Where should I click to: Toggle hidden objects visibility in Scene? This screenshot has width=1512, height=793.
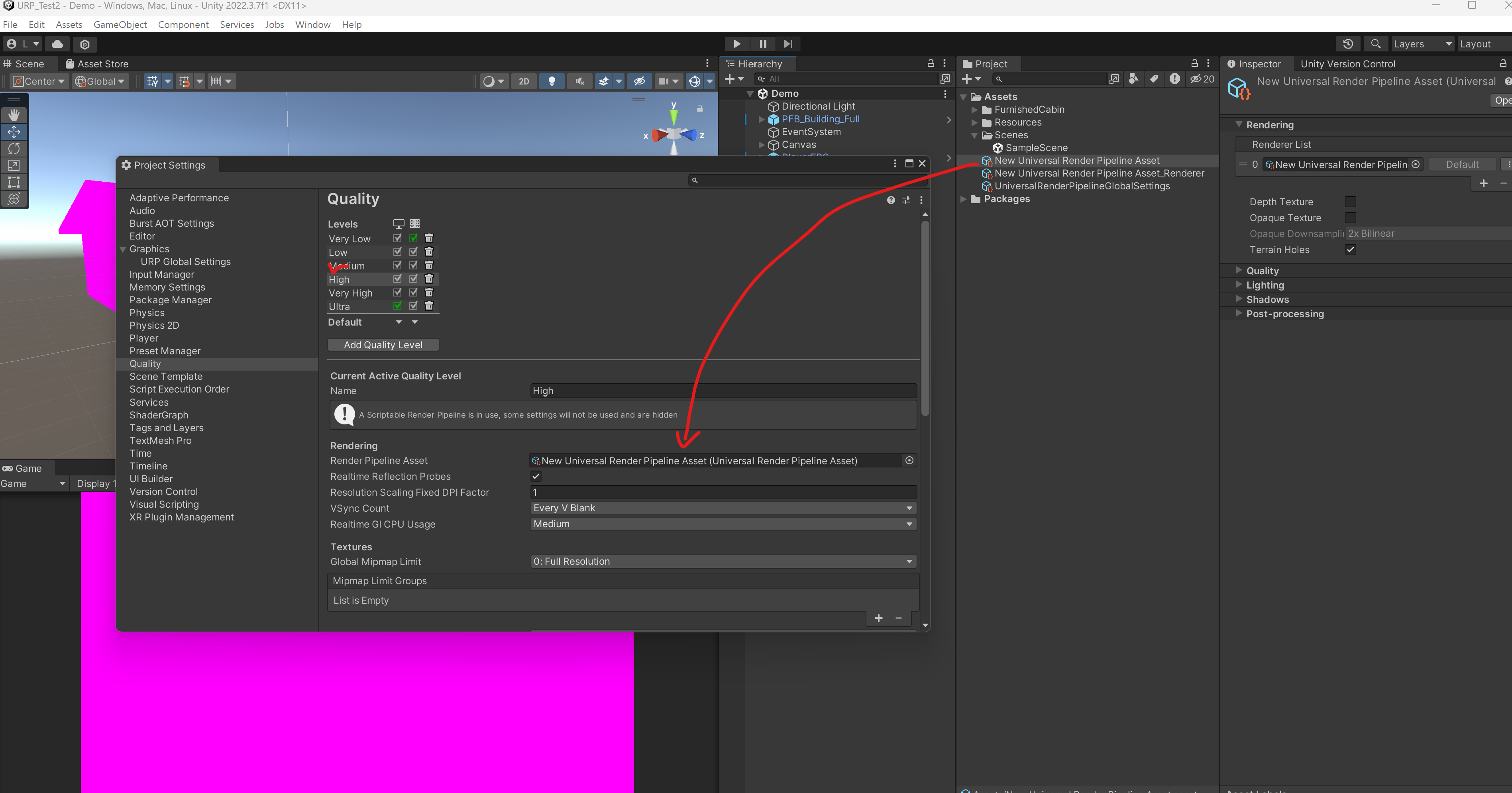tap(639, 82)
